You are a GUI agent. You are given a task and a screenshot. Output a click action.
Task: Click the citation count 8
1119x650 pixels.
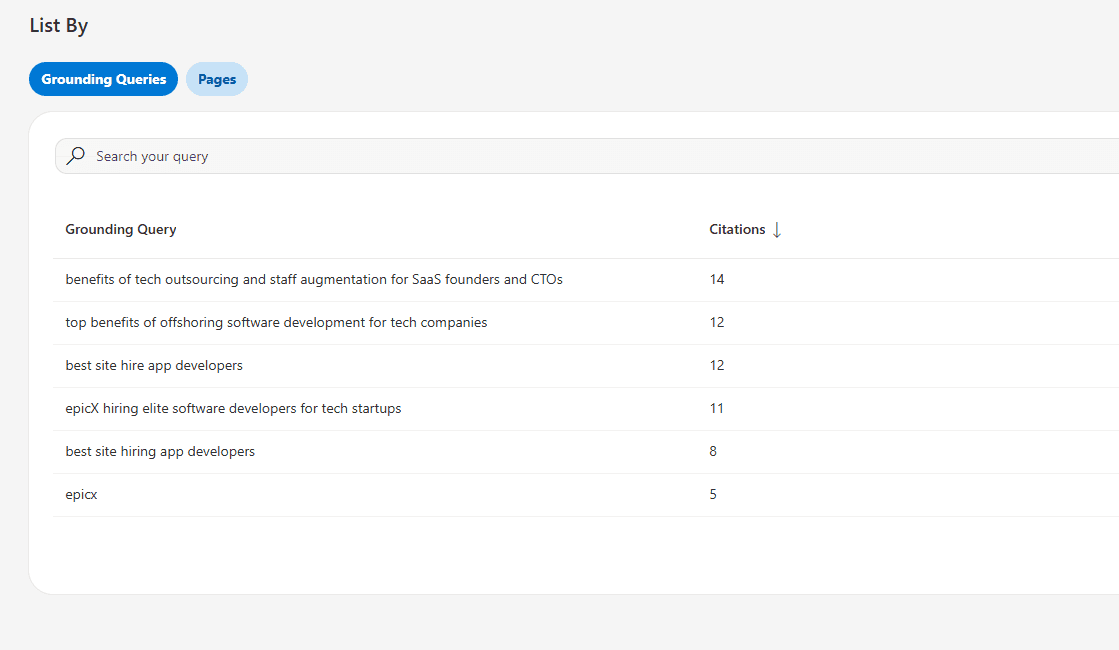click(713, 451)
